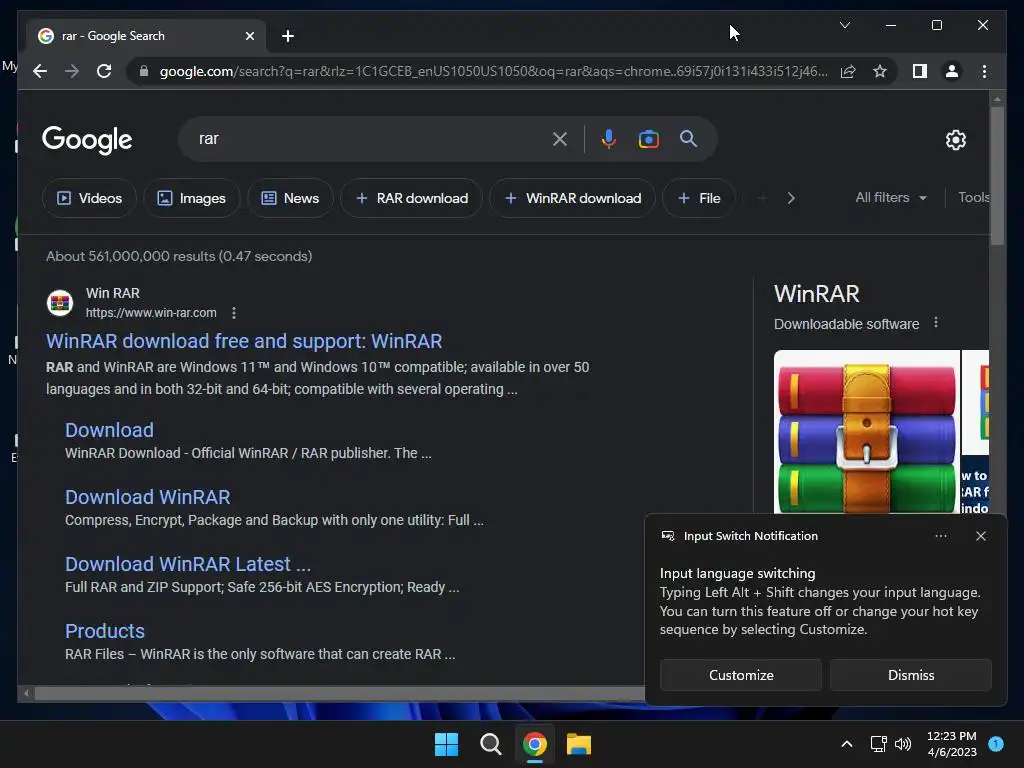Open the tab search chevron in title bar
This screenshot has height=768, width=1024.
(844, 25)
